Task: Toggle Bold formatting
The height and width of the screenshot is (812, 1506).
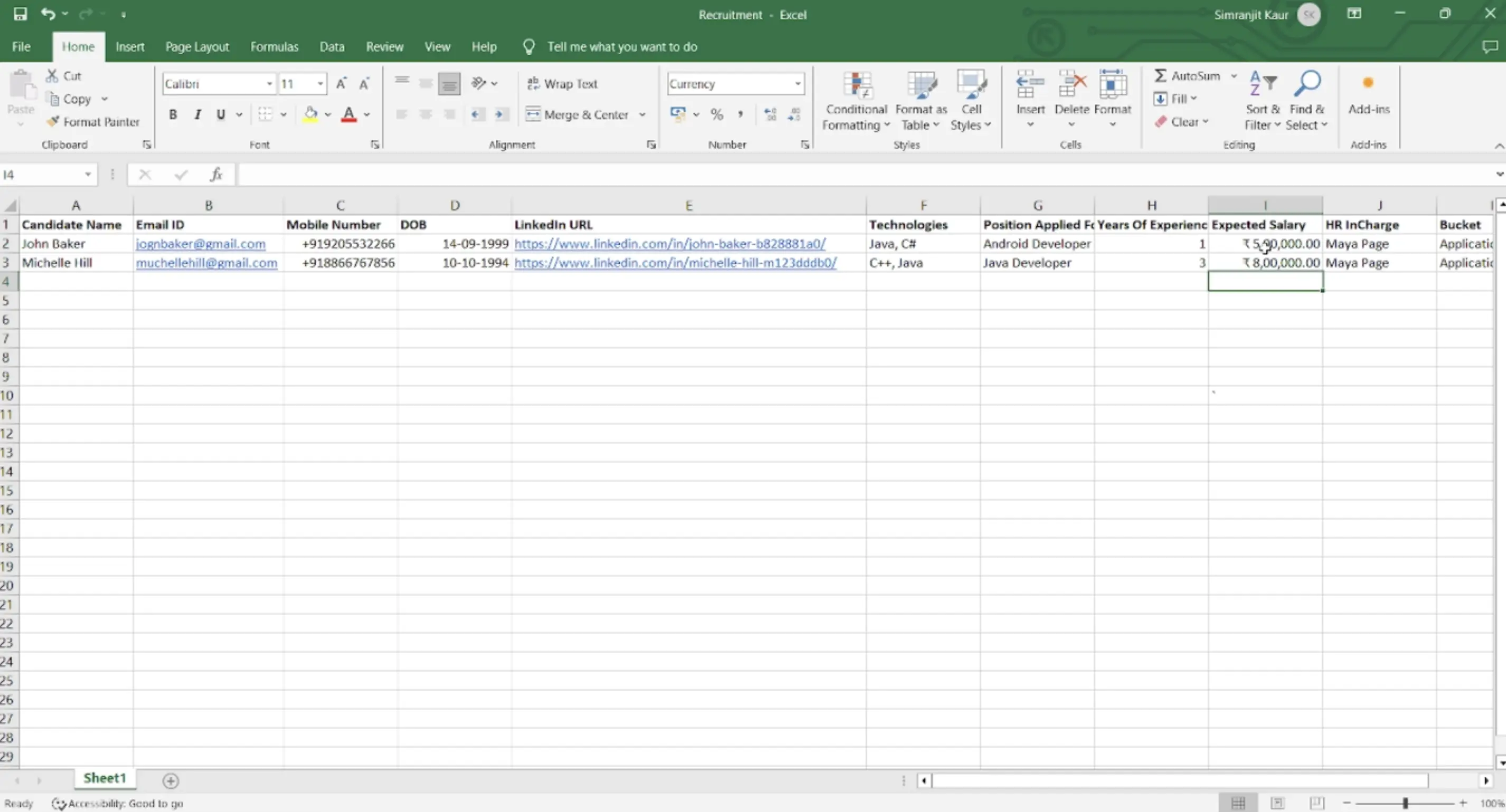Action: [173, 114]
